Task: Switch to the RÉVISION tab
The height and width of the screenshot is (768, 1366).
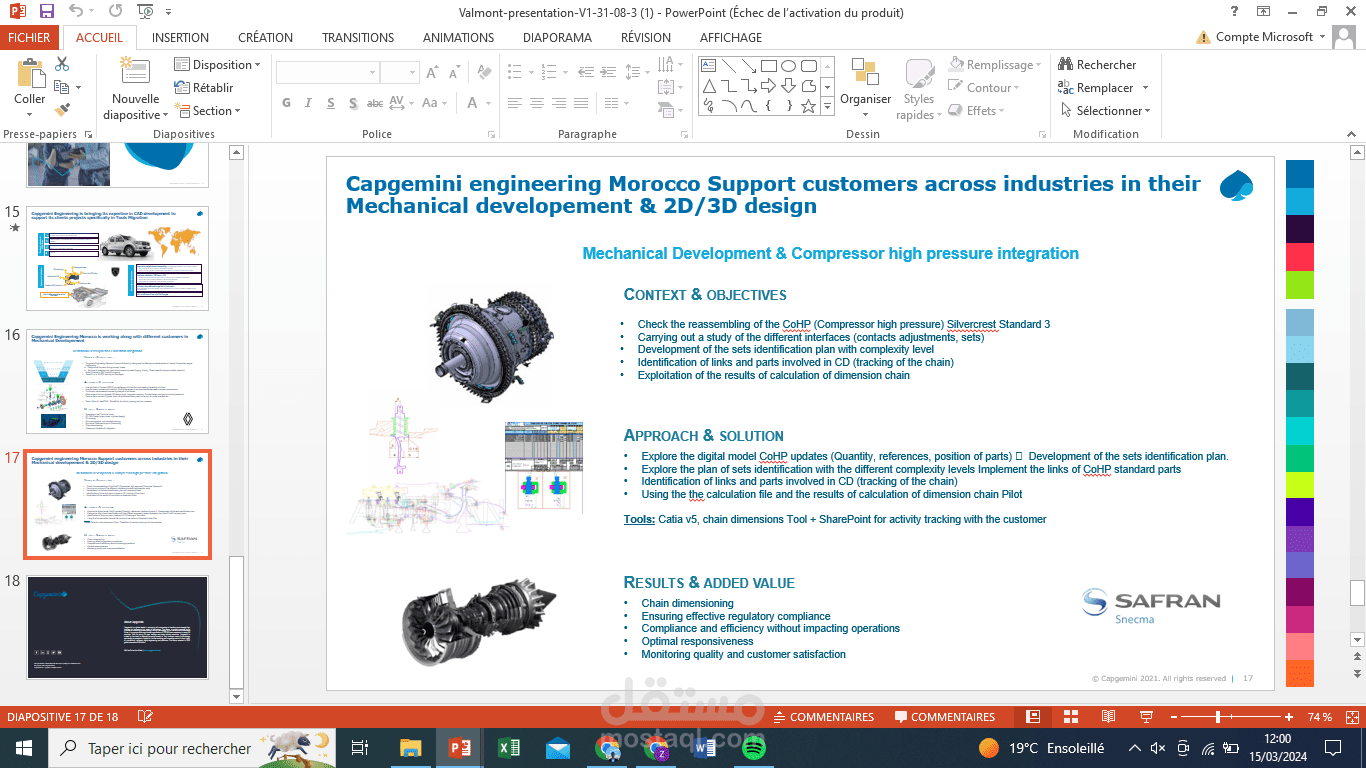Action: [x=646, y=38]
